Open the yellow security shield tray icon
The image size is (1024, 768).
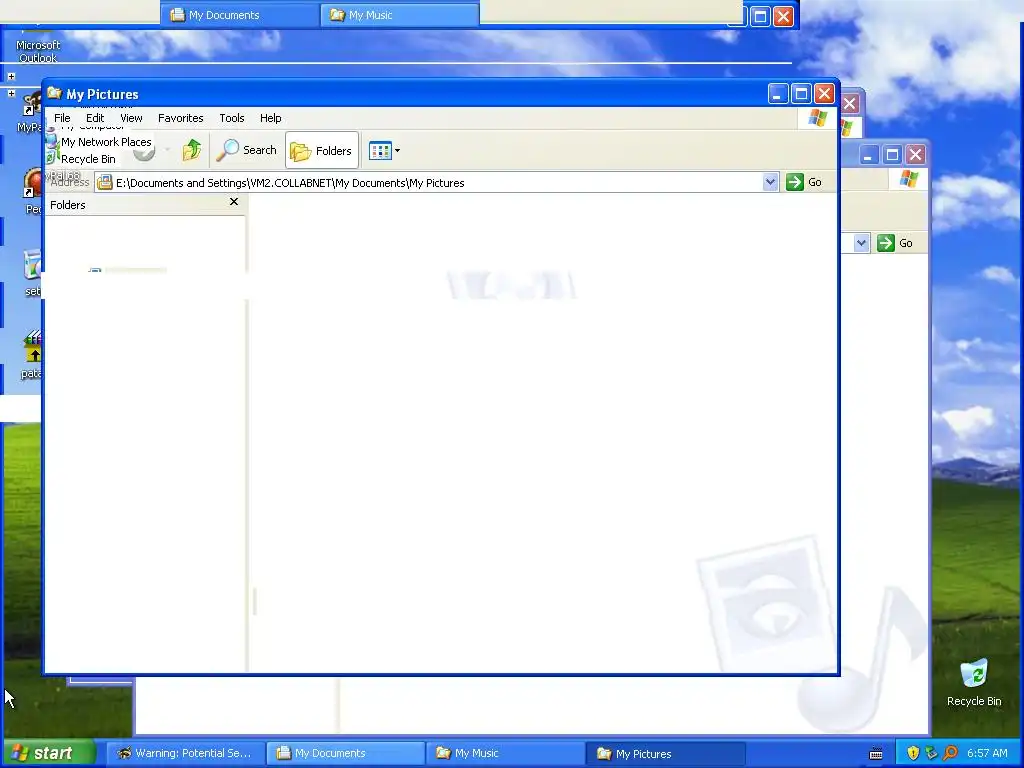913,753
